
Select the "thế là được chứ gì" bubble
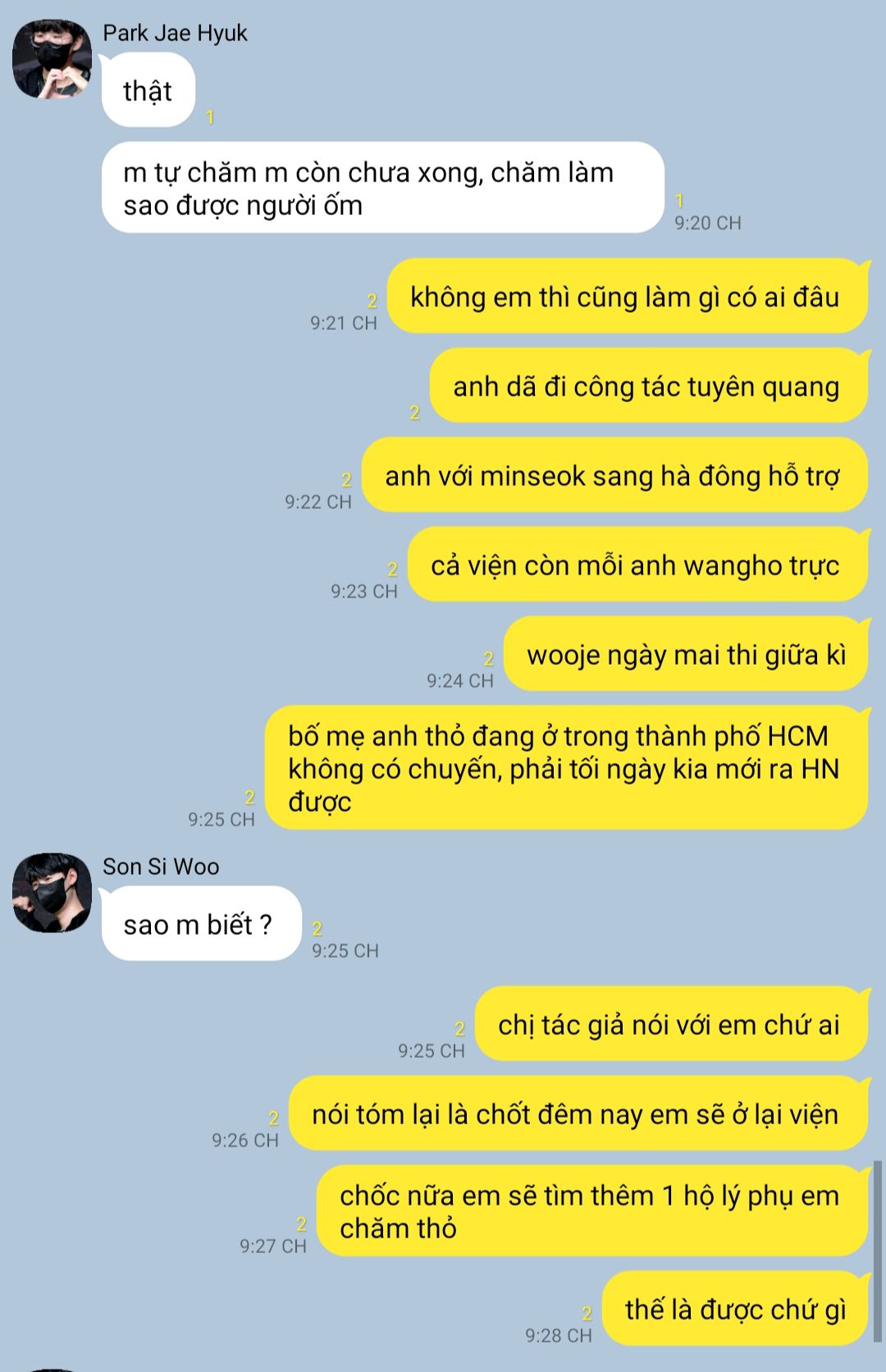tap(735, 1309)
